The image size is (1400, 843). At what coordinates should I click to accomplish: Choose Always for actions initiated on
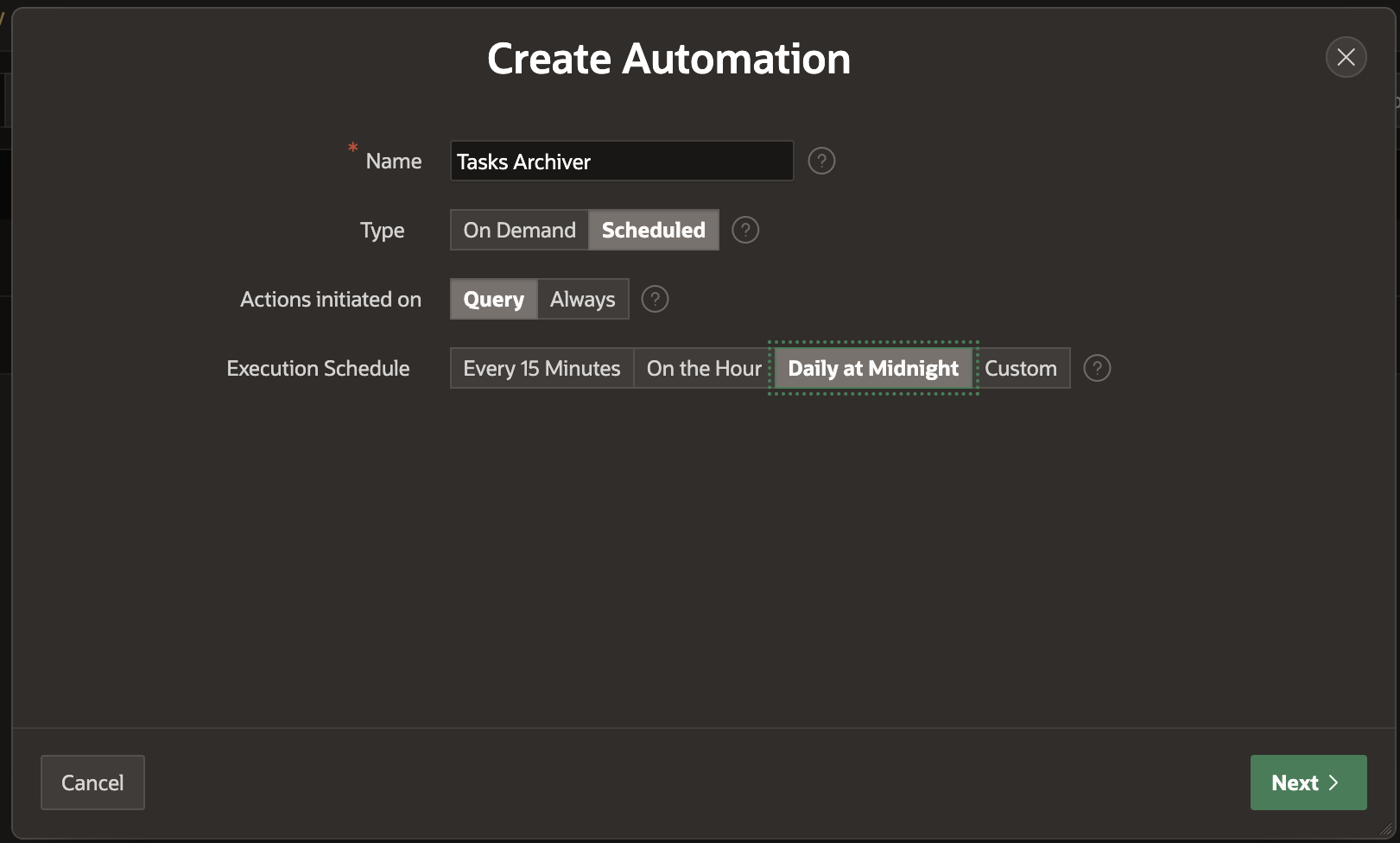[582, 299]
